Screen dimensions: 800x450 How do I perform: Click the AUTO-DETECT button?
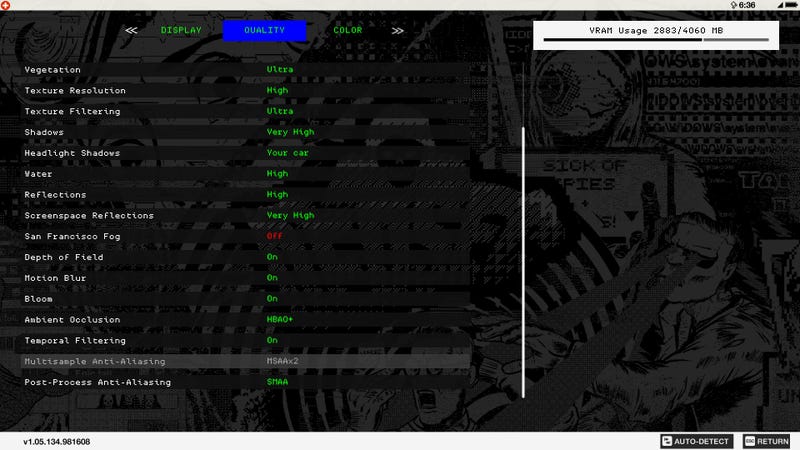(696, 441)
